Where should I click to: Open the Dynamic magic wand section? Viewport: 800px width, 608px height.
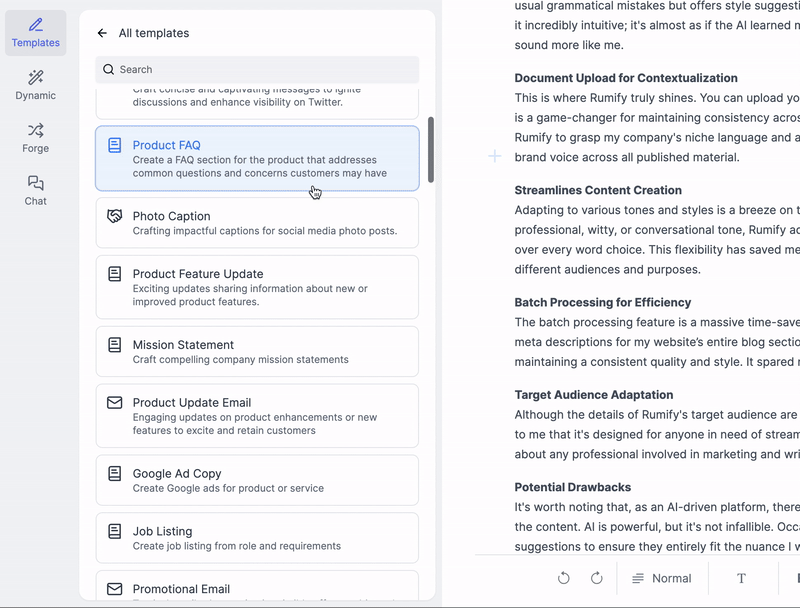point(36,85)
